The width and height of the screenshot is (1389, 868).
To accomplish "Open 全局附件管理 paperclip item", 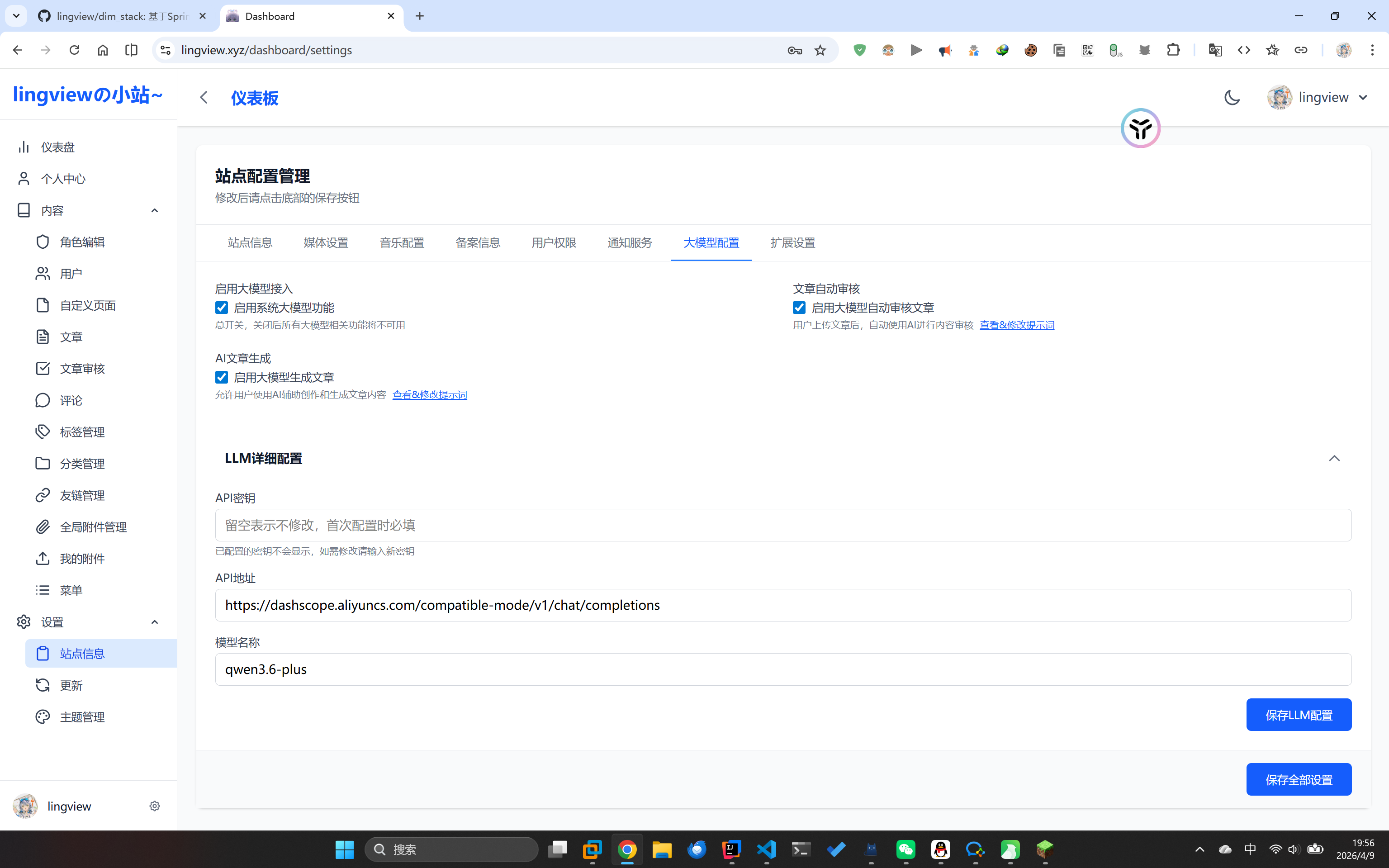I will pos(93,526).
